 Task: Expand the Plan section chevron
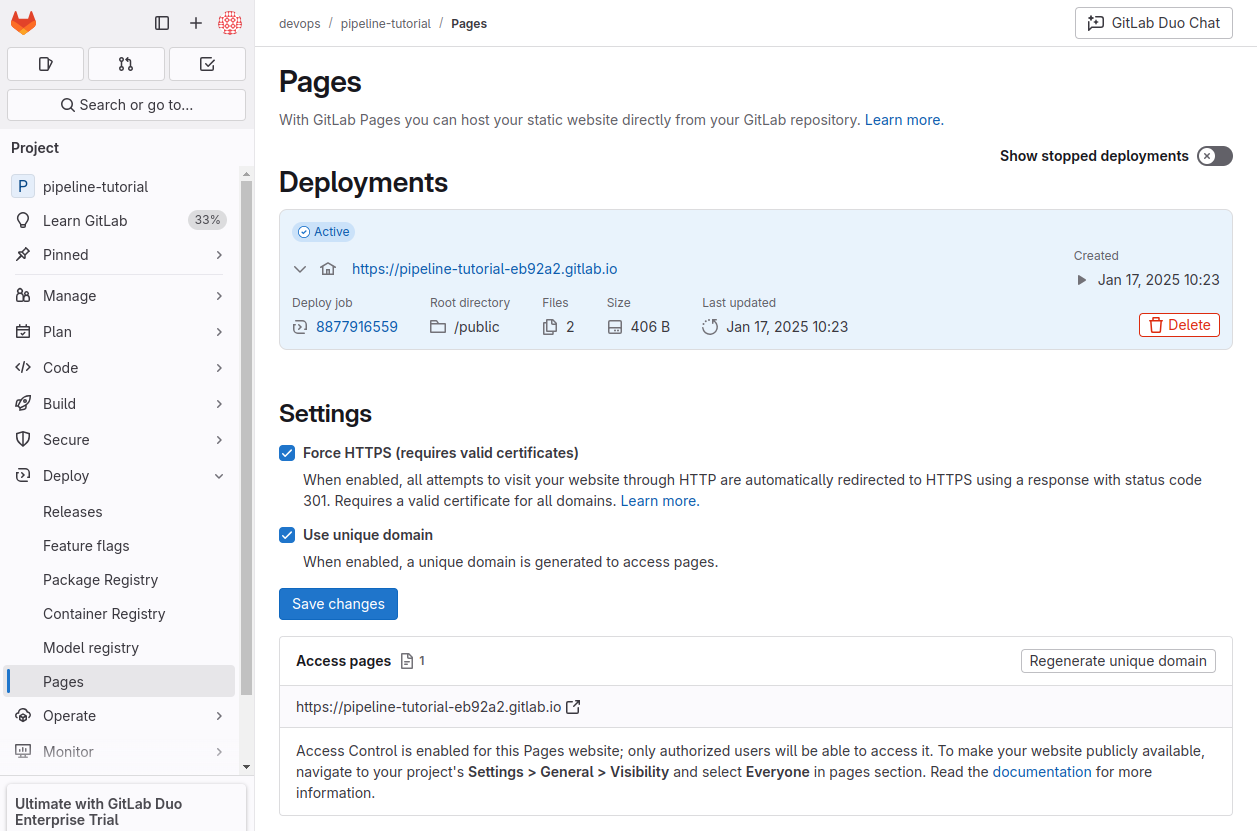tap(219, 331)
